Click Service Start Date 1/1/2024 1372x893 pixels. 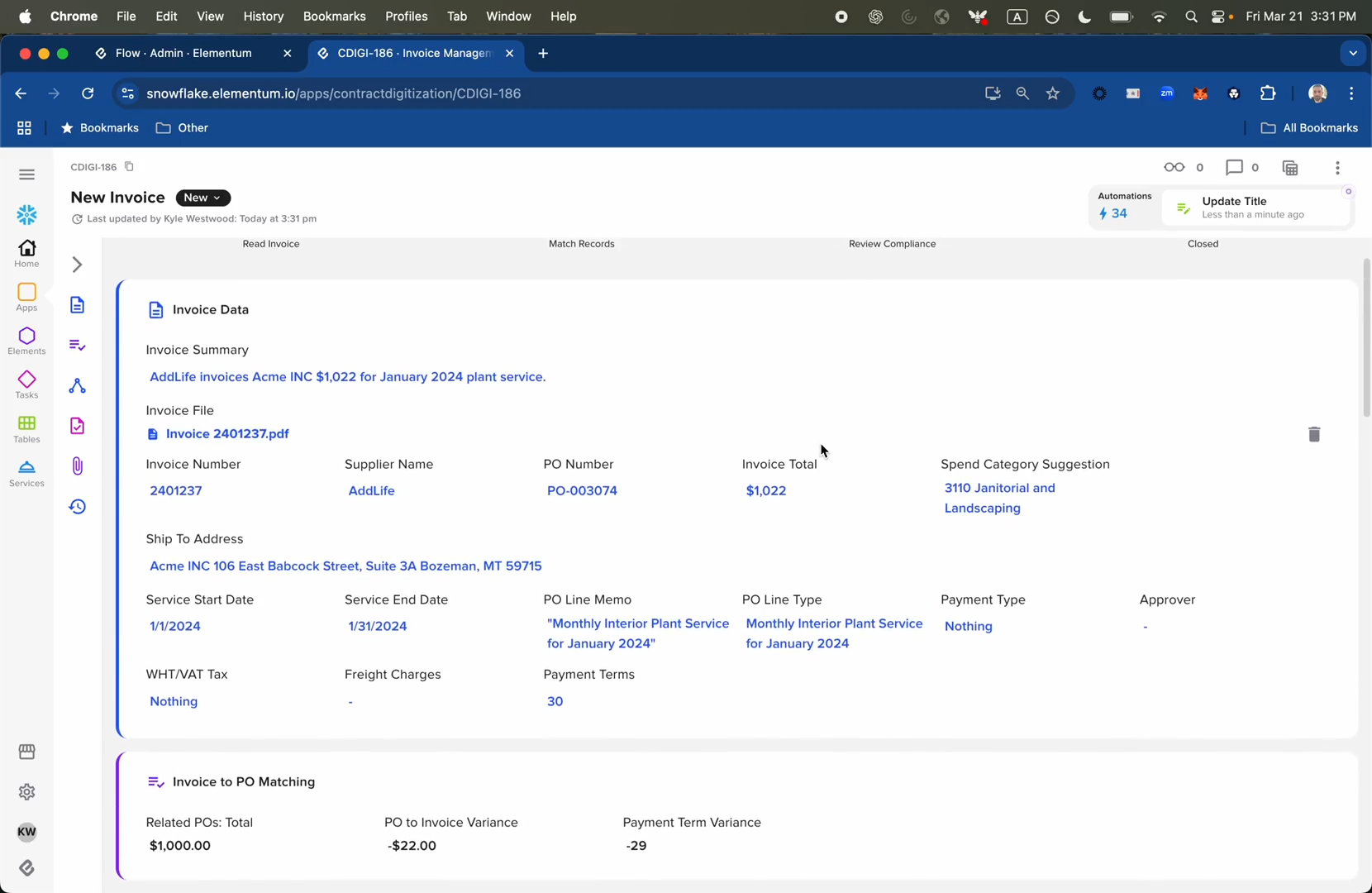tap(175, 626)
